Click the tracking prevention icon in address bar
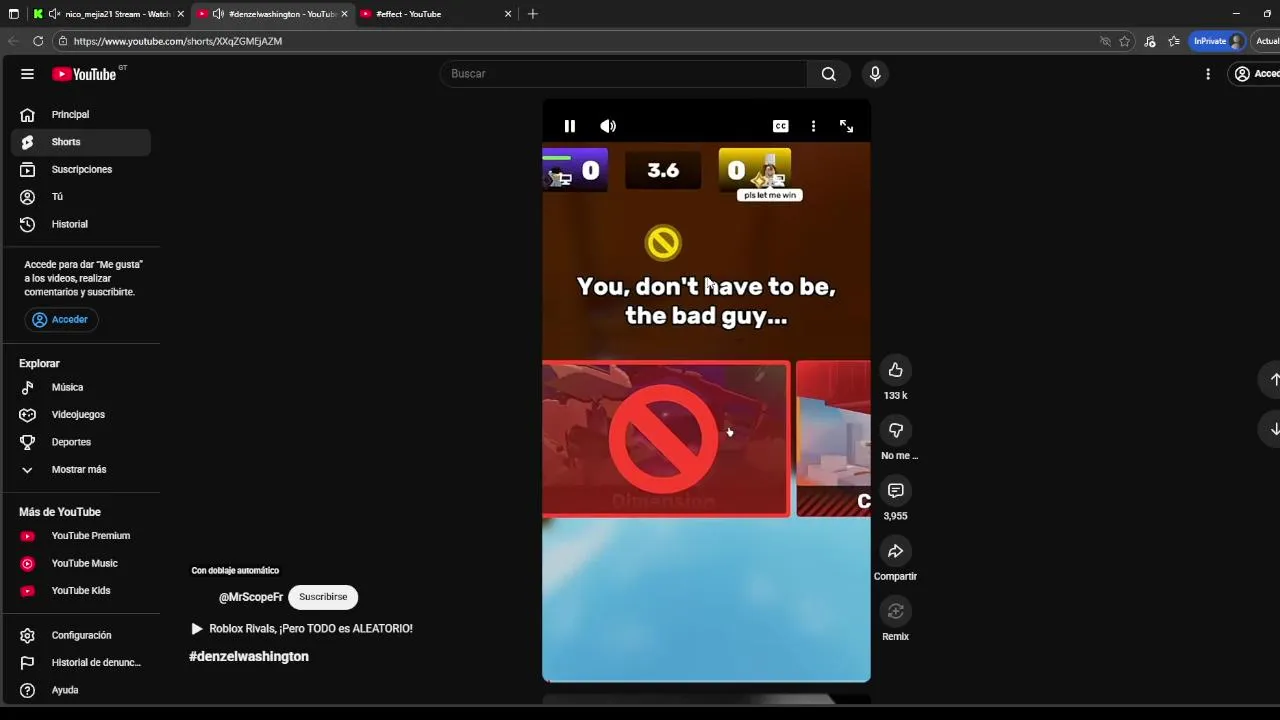The height and width of the screenshot is (720, 1280). (1105, 41)
